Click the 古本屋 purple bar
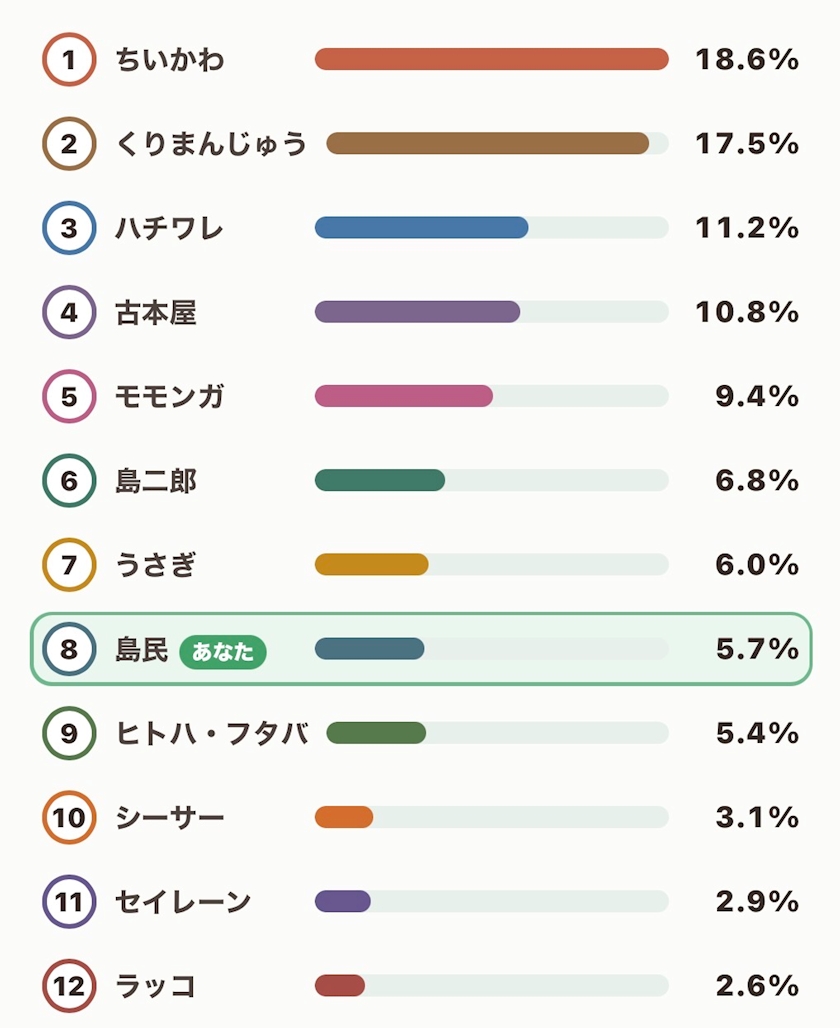Viewport: 840px width, 1028px height. 418,311
